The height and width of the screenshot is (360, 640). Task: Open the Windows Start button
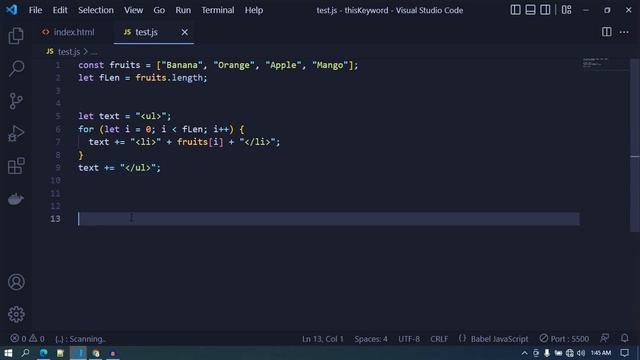8,353
